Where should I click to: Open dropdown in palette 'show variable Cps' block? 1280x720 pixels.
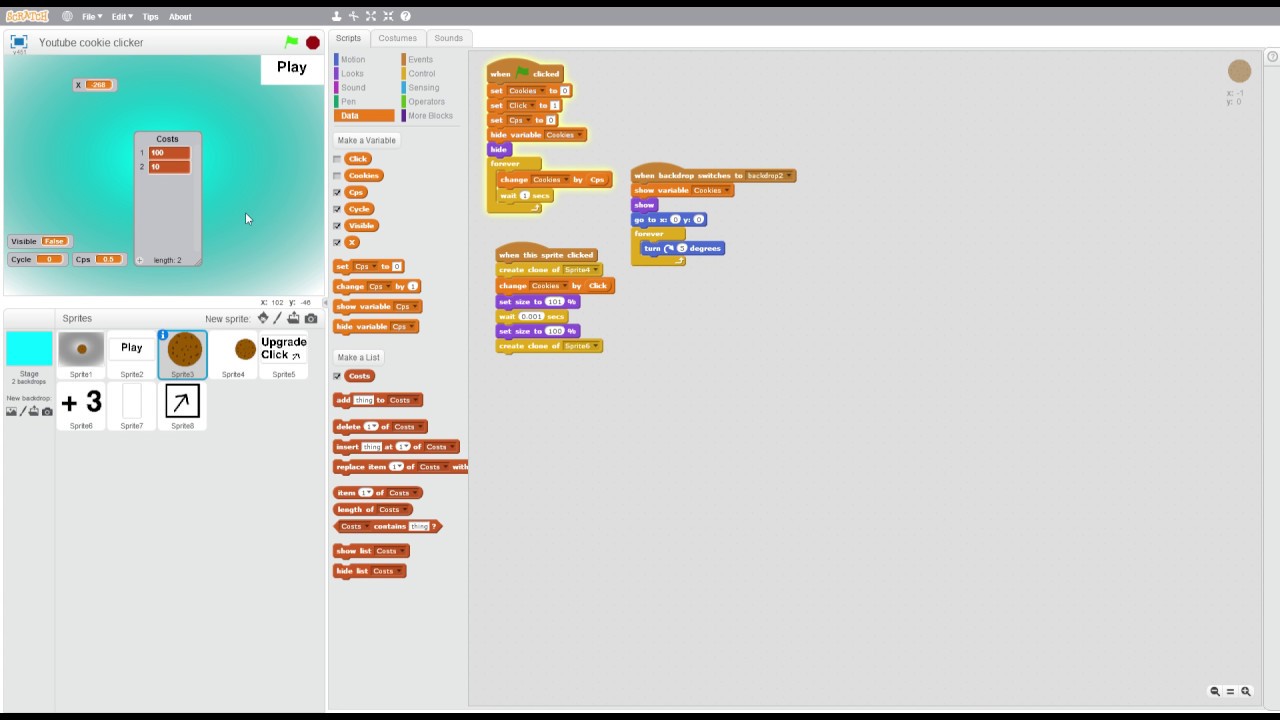click(405, 306)
